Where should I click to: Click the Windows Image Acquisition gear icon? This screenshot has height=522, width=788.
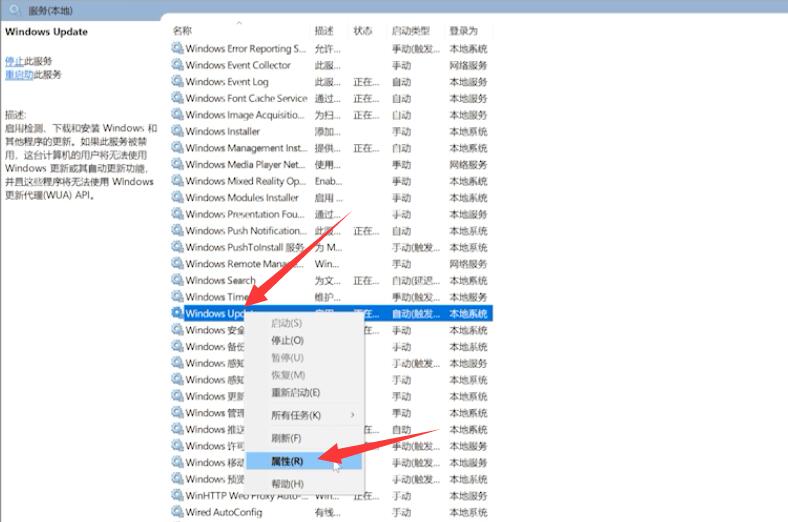point(177,115)
